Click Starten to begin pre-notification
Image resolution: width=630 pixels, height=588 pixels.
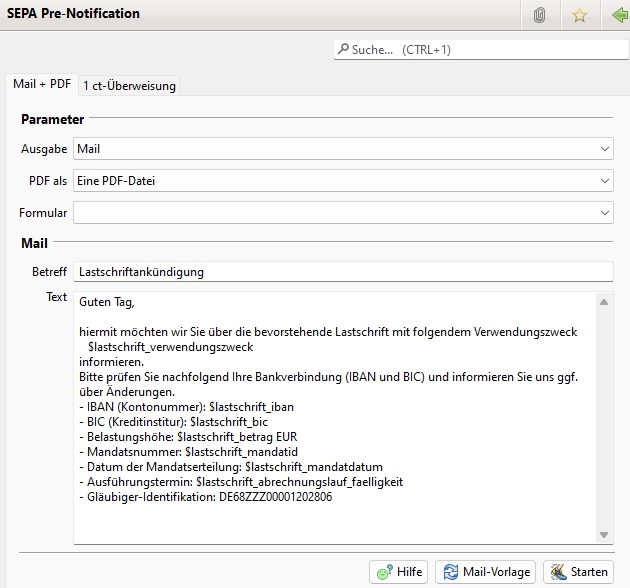click(577, 572)
